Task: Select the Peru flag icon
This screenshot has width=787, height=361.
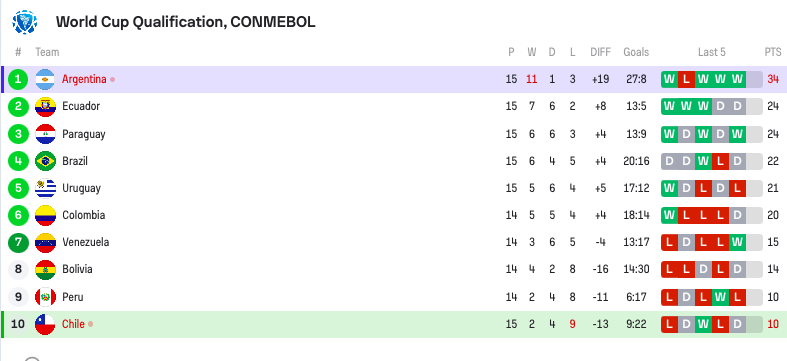Action: (x=45, y=297)
